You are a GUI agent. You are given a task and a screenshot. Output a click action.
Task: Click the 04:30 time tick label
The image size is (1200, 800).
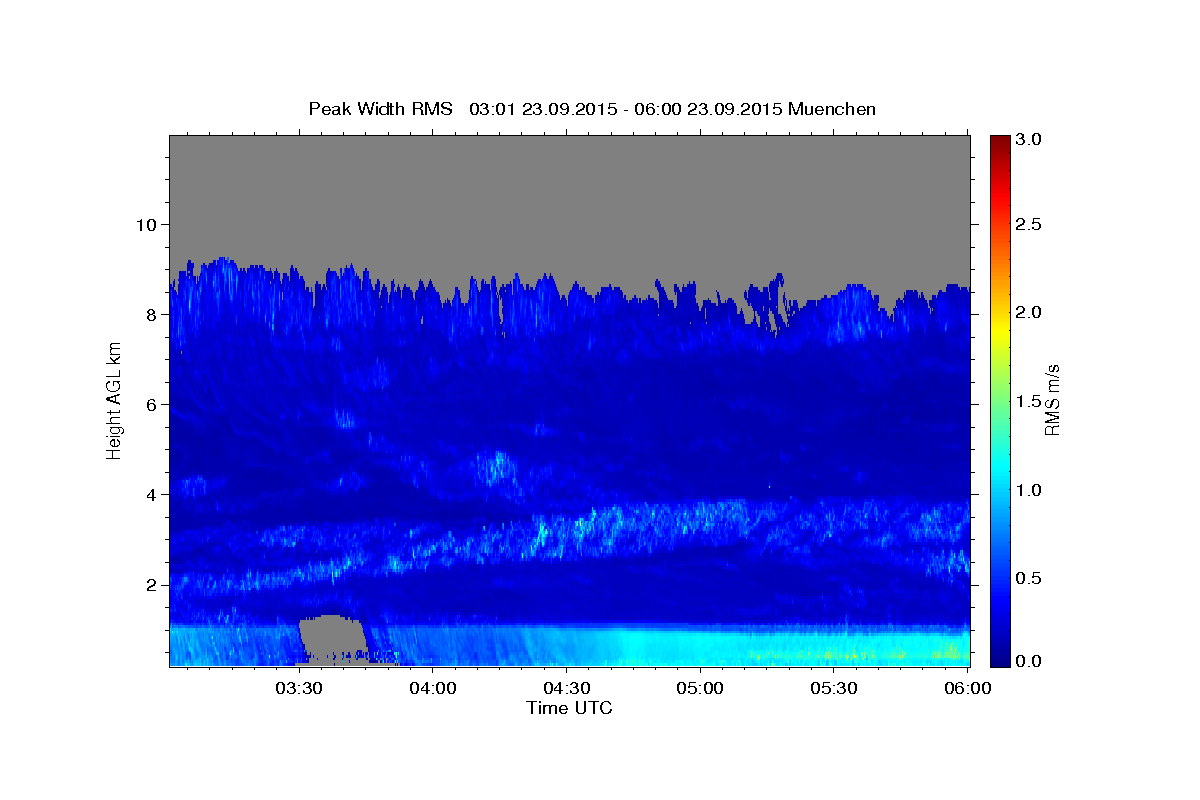point(566,689)
